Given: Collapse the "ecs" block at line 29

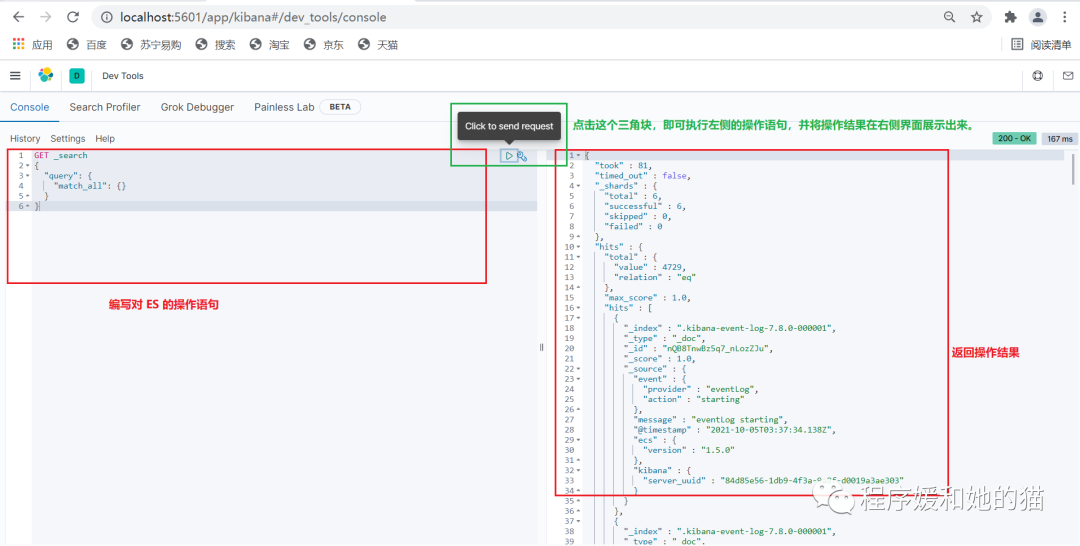Looking at the screenshot, I should 578,440.
